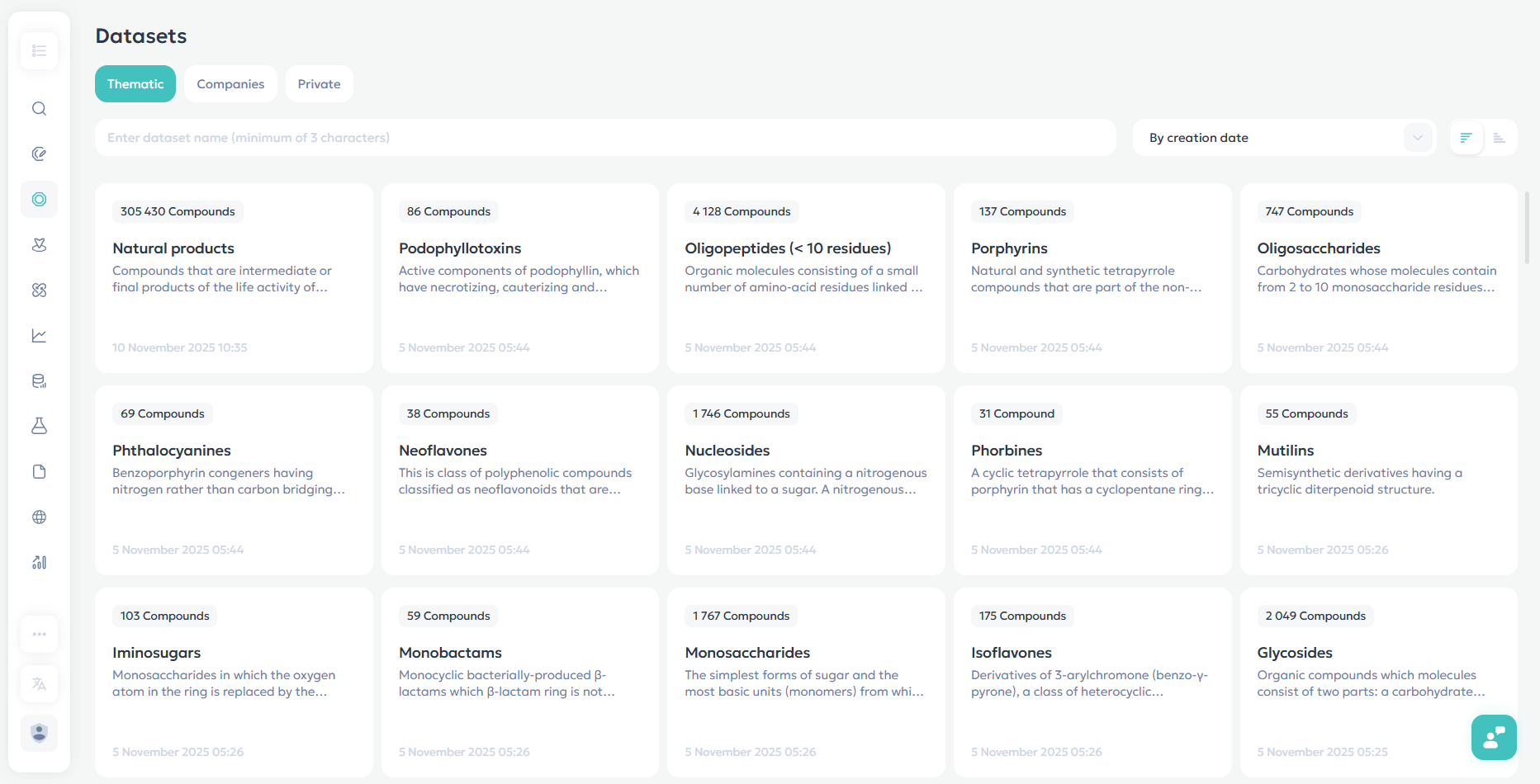Switch to the Private tab

320,84
